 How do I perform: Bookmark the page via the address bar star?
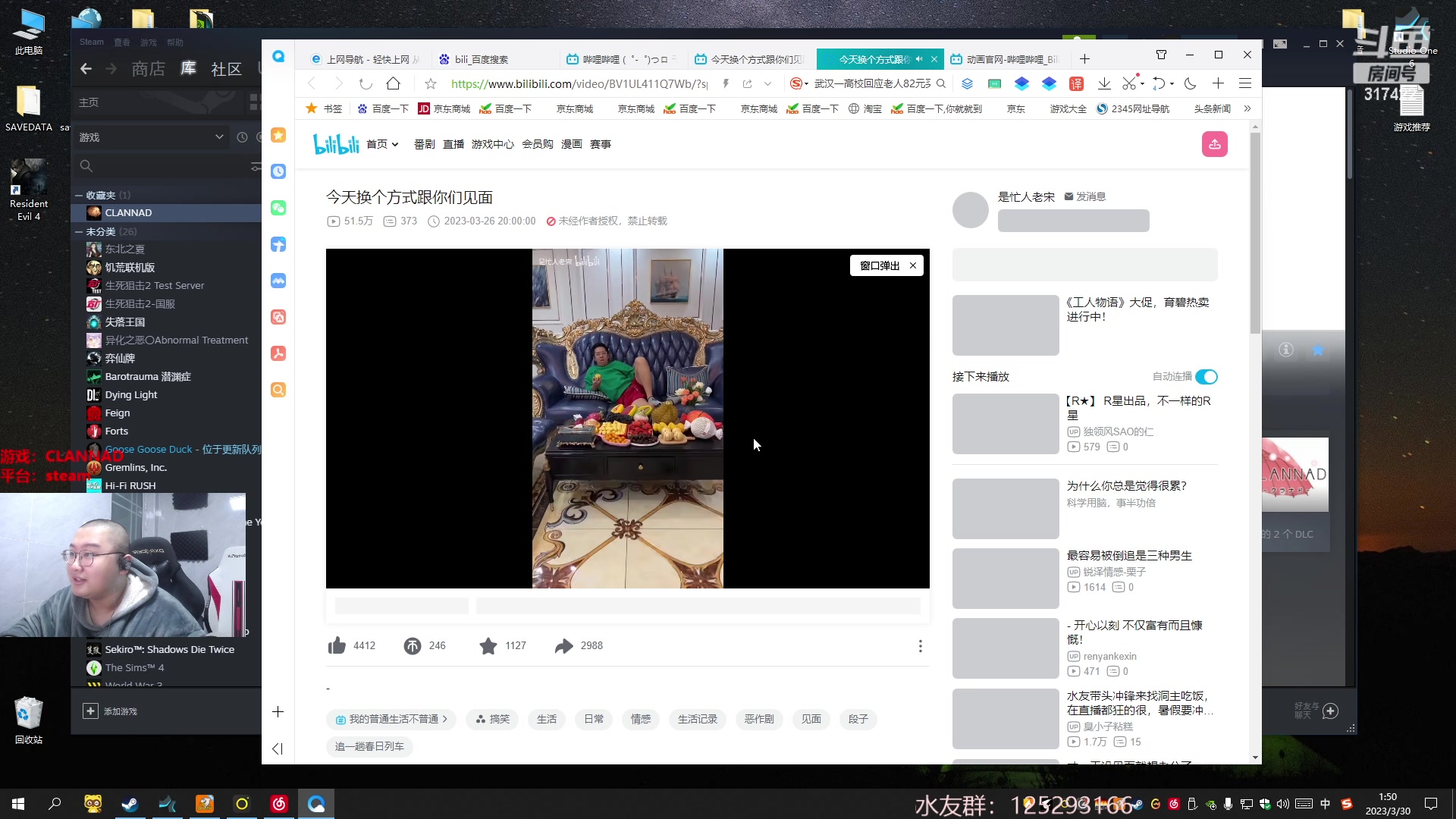coord(431,84)
